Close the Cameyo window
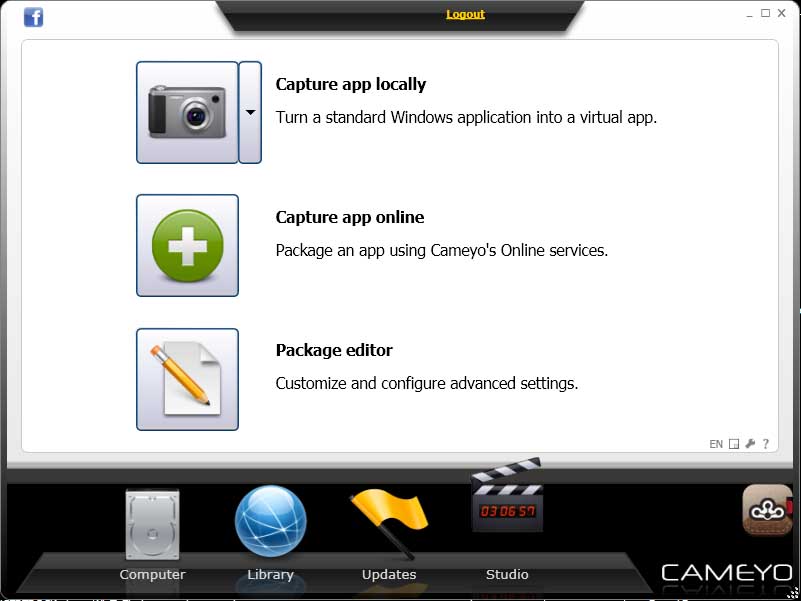This screenshot has width=801, height=601. pos(782,13)
